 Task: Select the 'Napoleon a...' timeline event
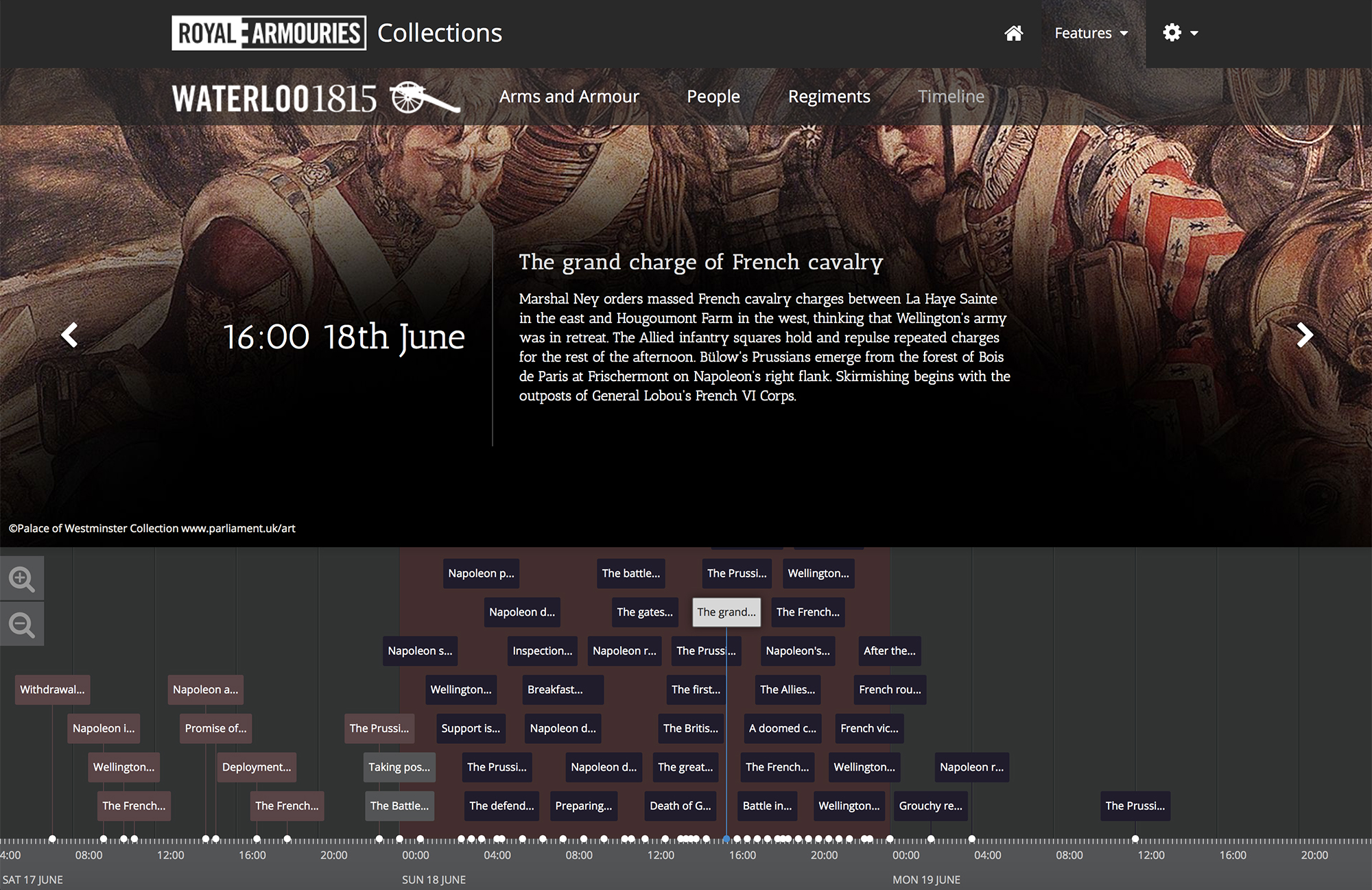point(206,690)
